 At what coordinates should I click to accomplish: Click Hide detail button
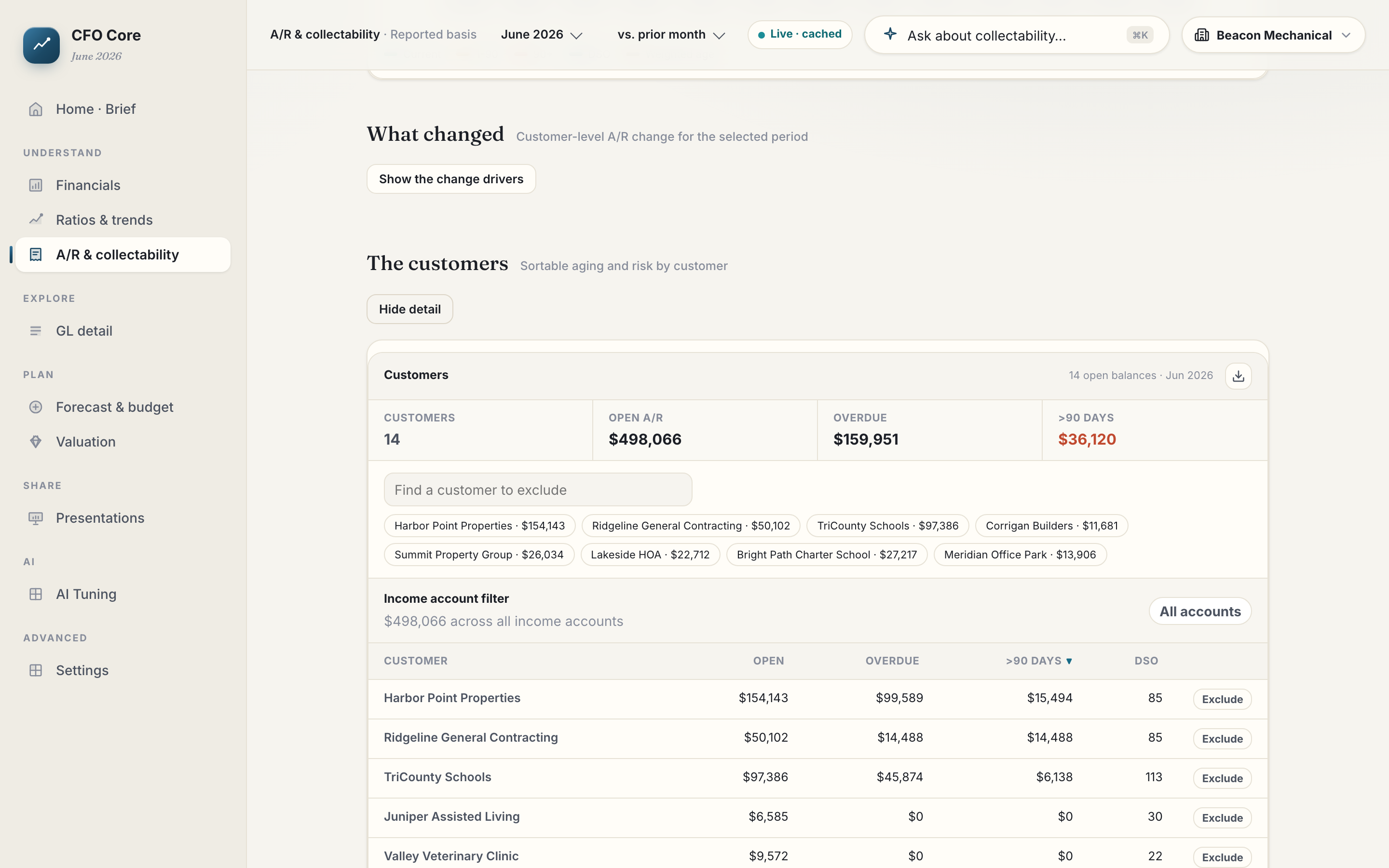pos(410,310)
